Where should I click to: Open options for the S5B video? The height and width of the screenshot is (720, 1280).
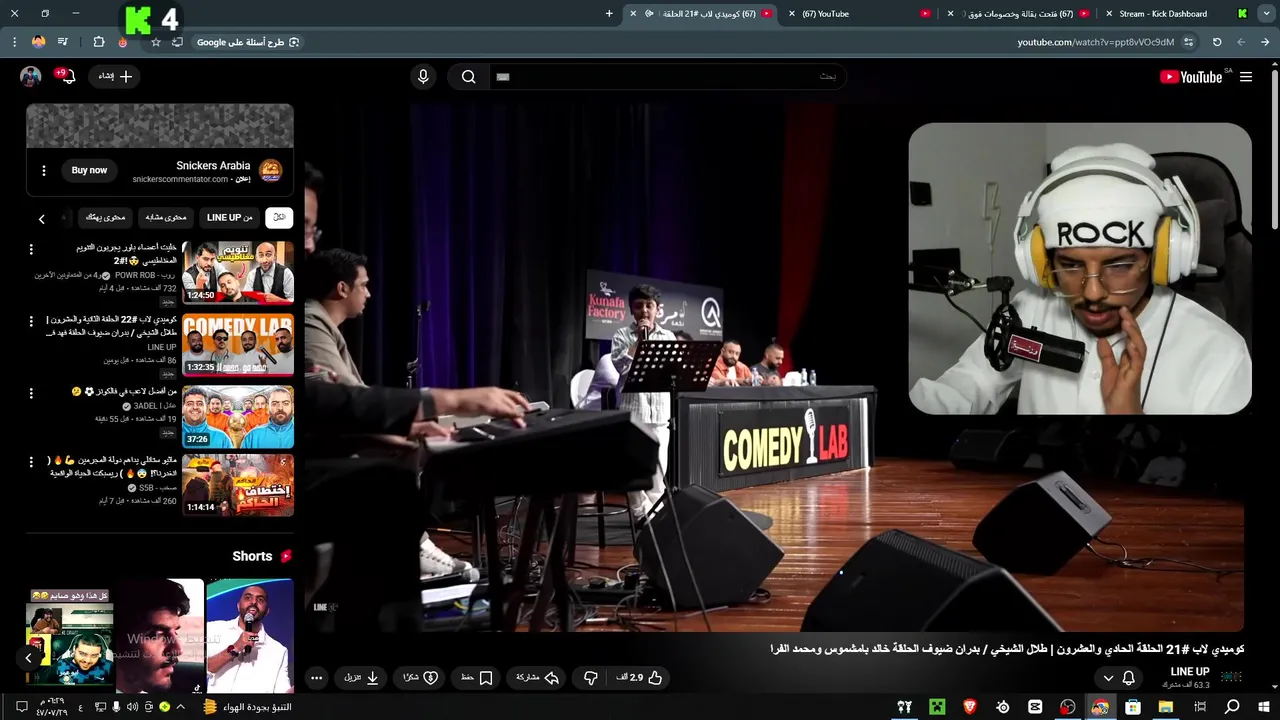click(x=30, y=464)
